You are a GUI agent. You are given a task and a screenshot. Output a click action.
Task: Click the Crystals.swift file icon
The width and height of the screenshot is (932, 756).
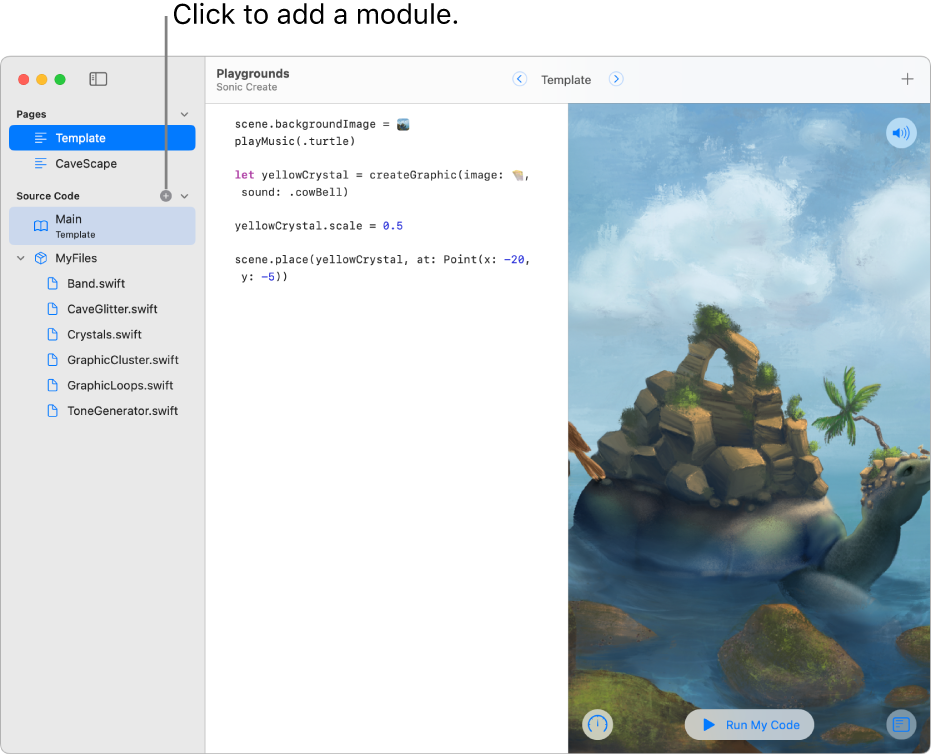(x=52, y=335)
